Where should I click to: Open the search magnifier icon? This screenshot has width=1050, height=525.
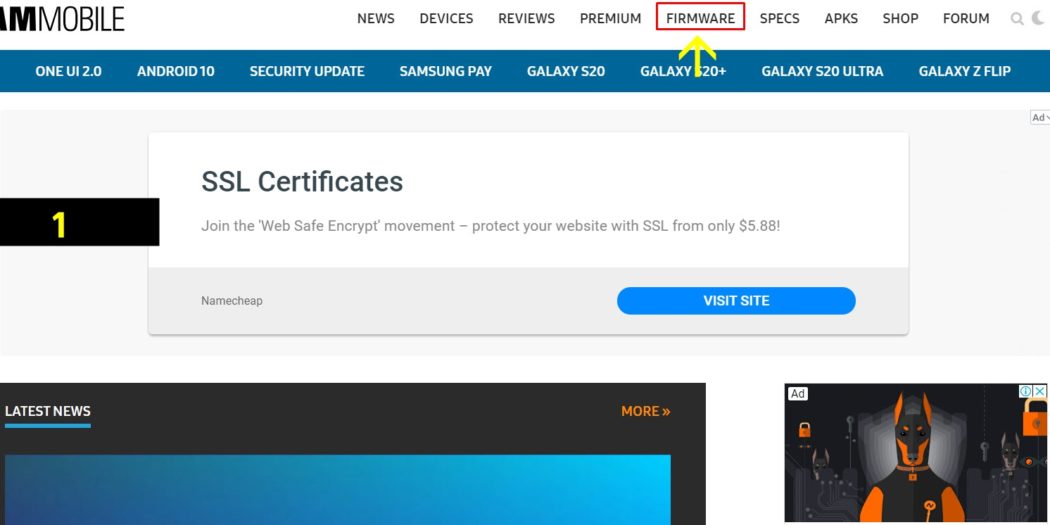(1017, 19)
